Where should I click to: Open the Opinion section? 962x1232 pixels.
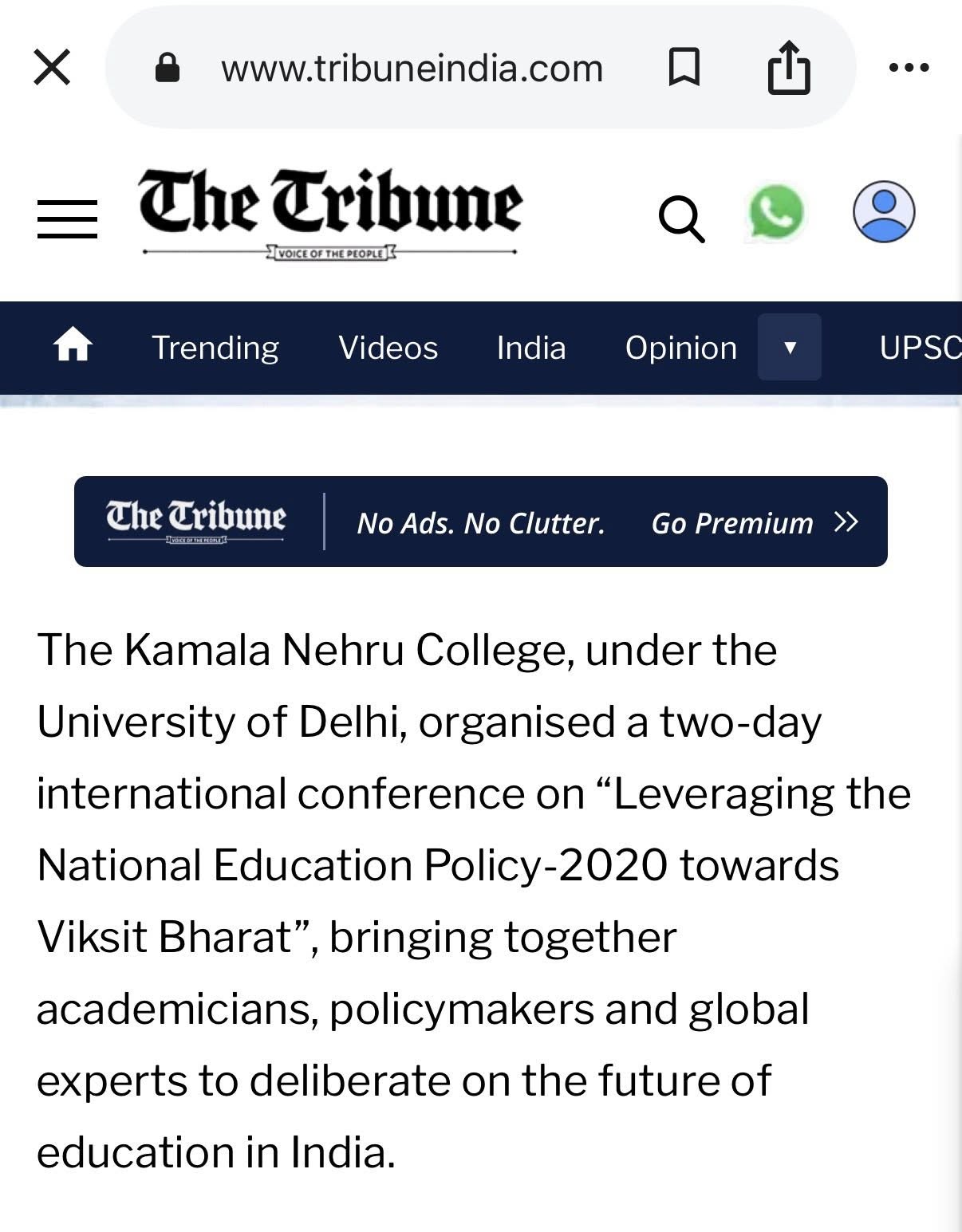tap(680, 348)
